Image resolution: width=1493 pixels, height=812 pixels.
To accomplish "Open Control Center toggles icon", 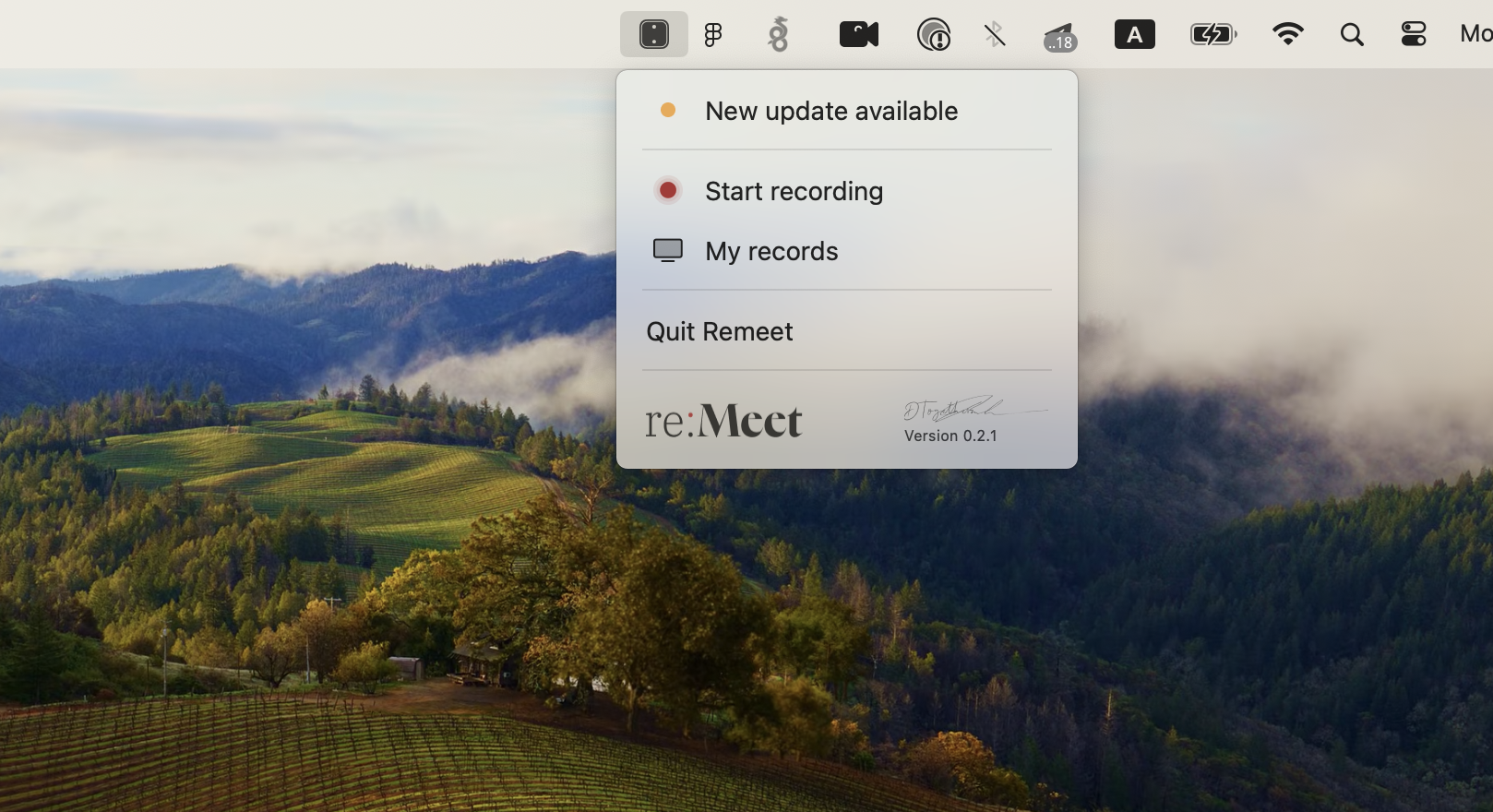I will point(1413,35).
